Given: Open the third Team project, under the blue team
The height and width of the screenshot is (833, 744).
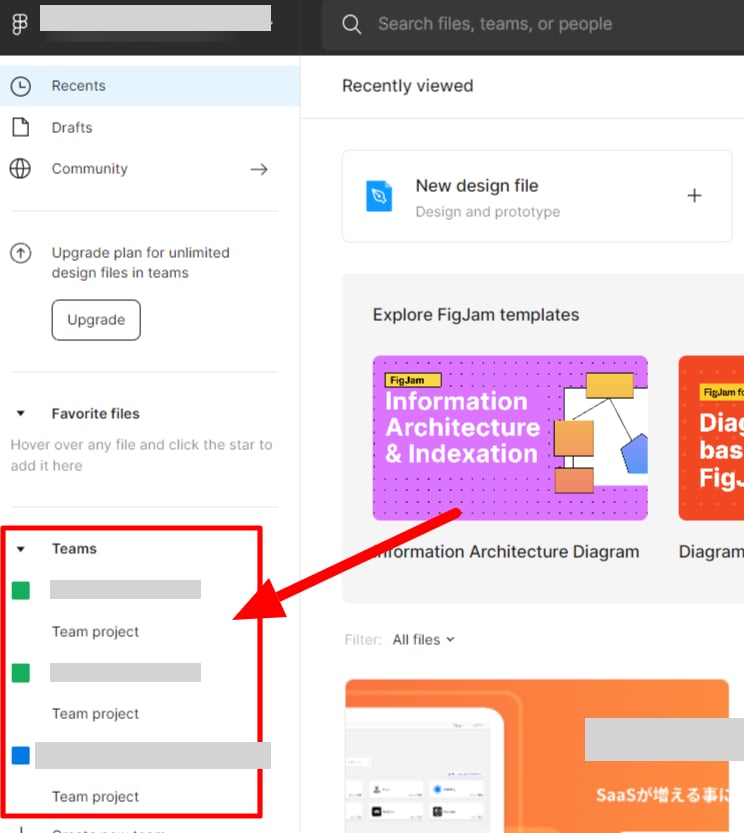Looking at the screenshot, I should tap(95, 796).
